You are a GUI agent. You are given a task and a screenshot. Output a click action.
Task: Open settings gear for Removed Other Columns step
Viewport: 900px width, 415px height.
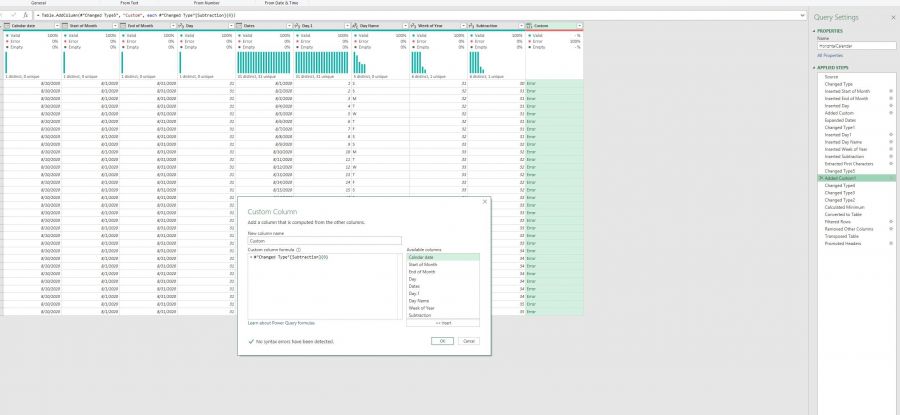(x=891, y=229)
